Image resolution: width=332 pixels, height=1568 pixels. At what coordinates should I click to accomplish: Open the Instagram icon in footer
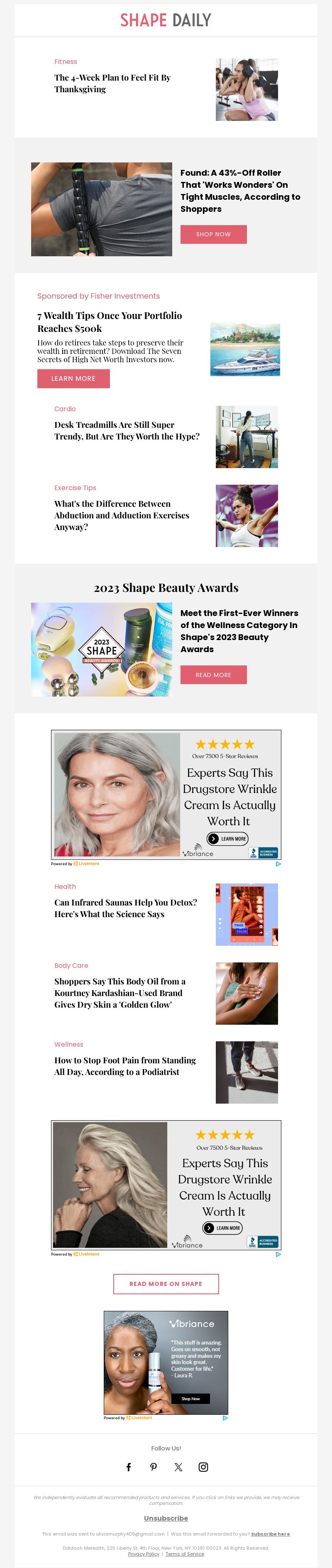pos(203,1467)
